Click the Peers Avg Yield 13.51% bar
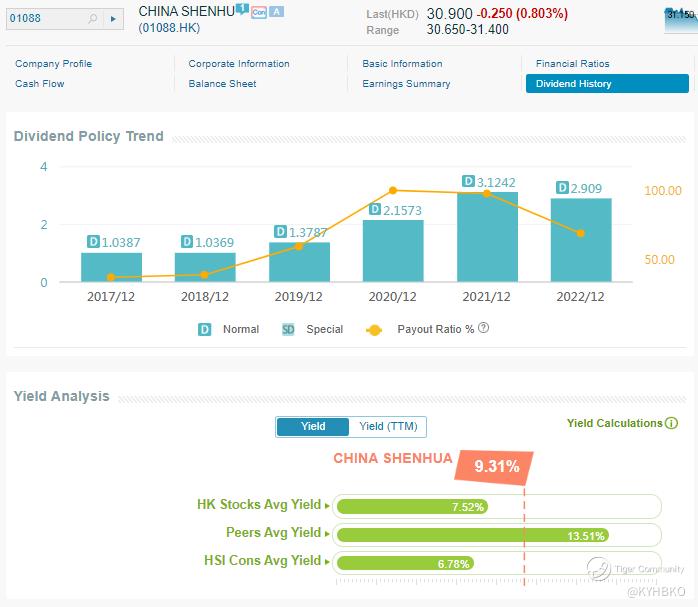Image resolution: width=698 pixels, height=607 pixels. (x=473, y=535)
